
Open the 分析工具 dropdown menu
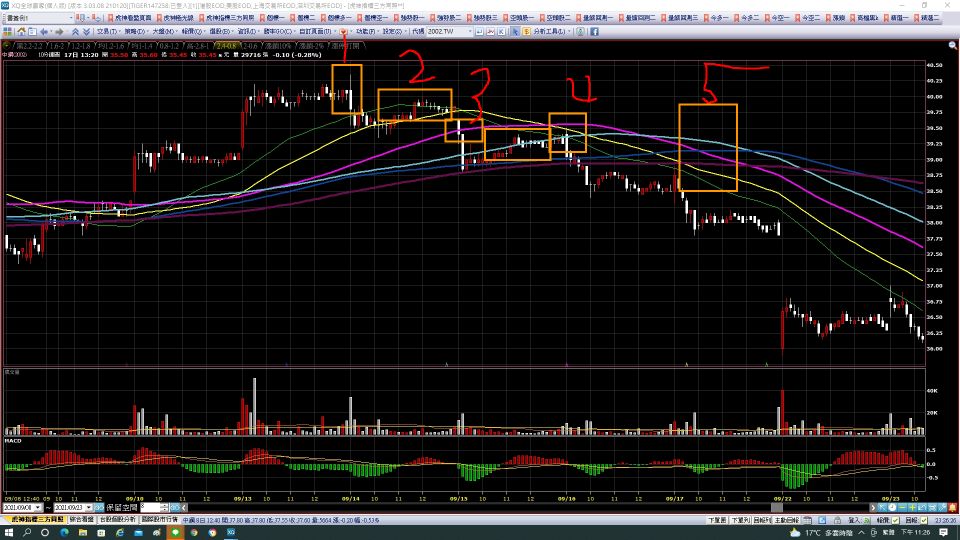548,31
